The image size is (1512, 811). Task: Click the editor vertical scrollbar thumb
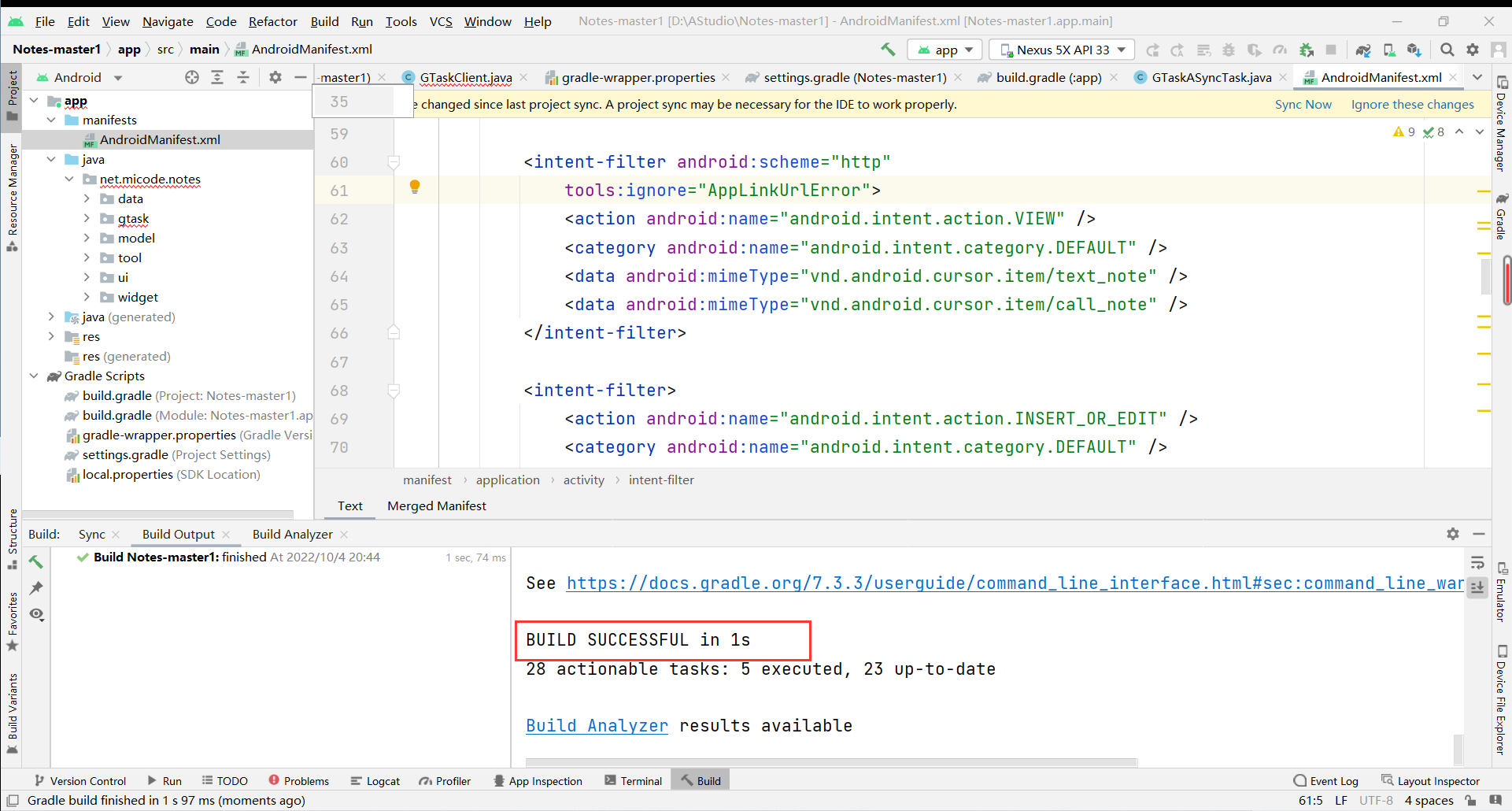(x=1486, y=276)
